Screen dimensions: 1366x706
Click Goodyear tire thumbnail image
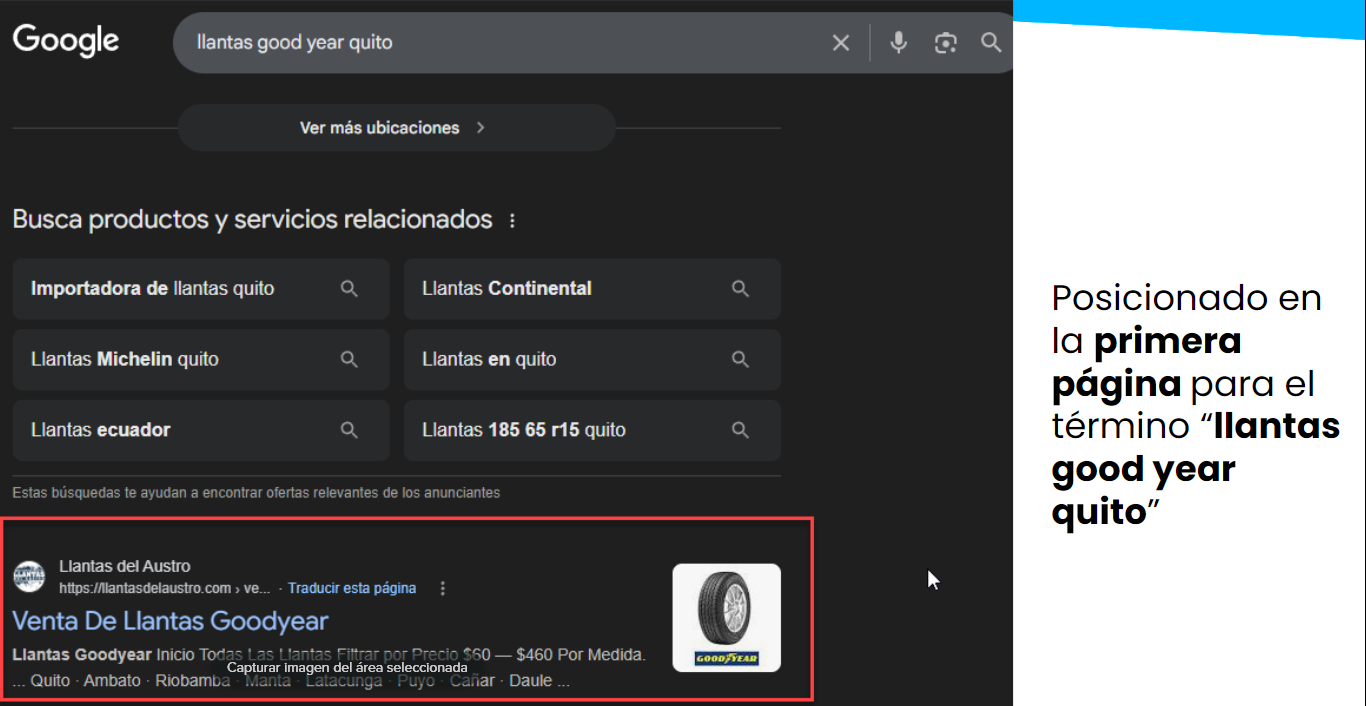point(727,618)
